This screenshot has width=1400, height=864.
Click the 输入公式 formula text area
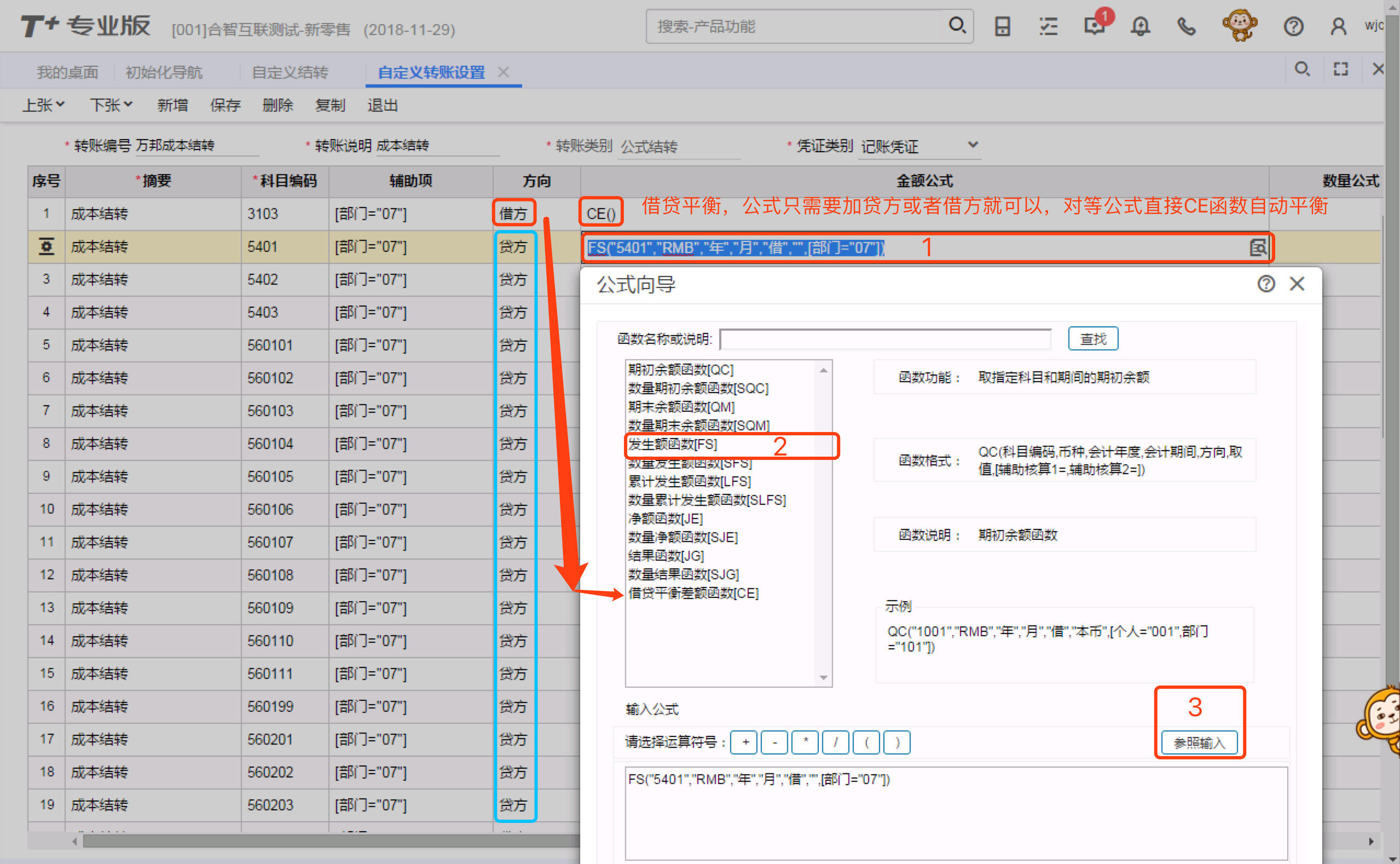tap(956, 813)
